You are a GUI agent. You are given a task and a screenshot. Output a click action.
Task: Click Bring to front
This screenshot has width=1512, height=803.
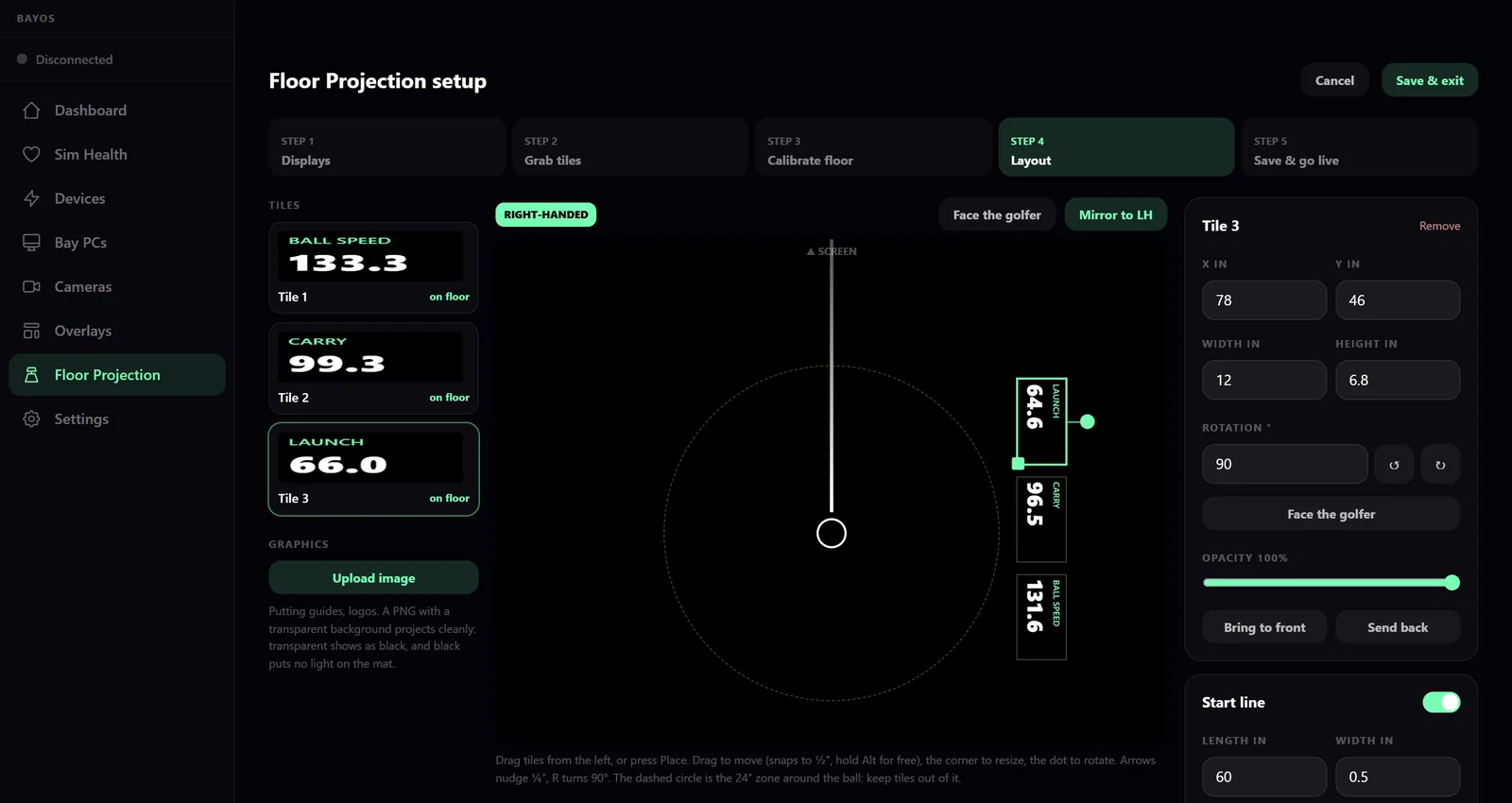pyautogui.click(x=1264, y=627)
